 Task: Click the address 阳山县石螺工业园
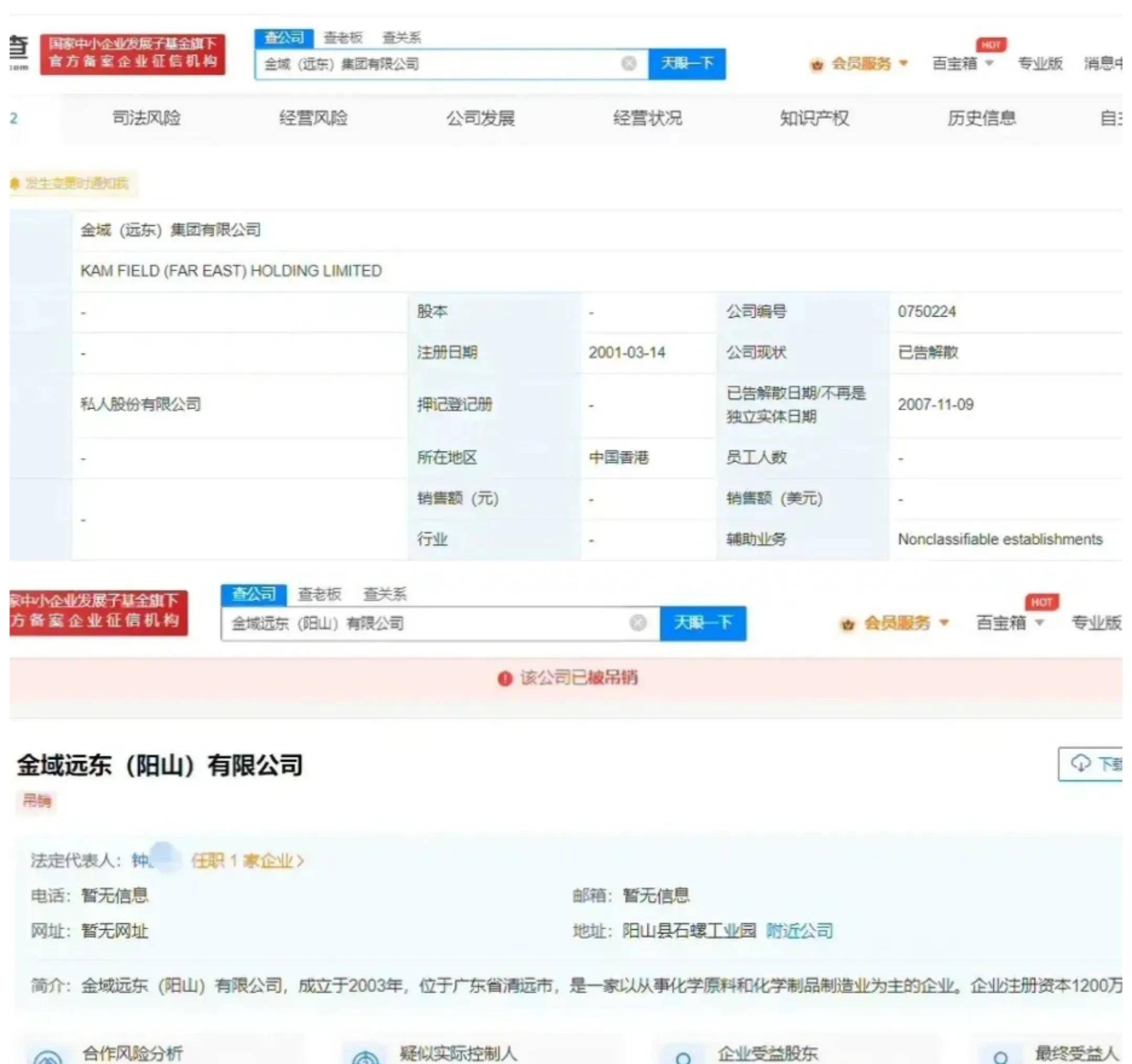tap(689, 931)
